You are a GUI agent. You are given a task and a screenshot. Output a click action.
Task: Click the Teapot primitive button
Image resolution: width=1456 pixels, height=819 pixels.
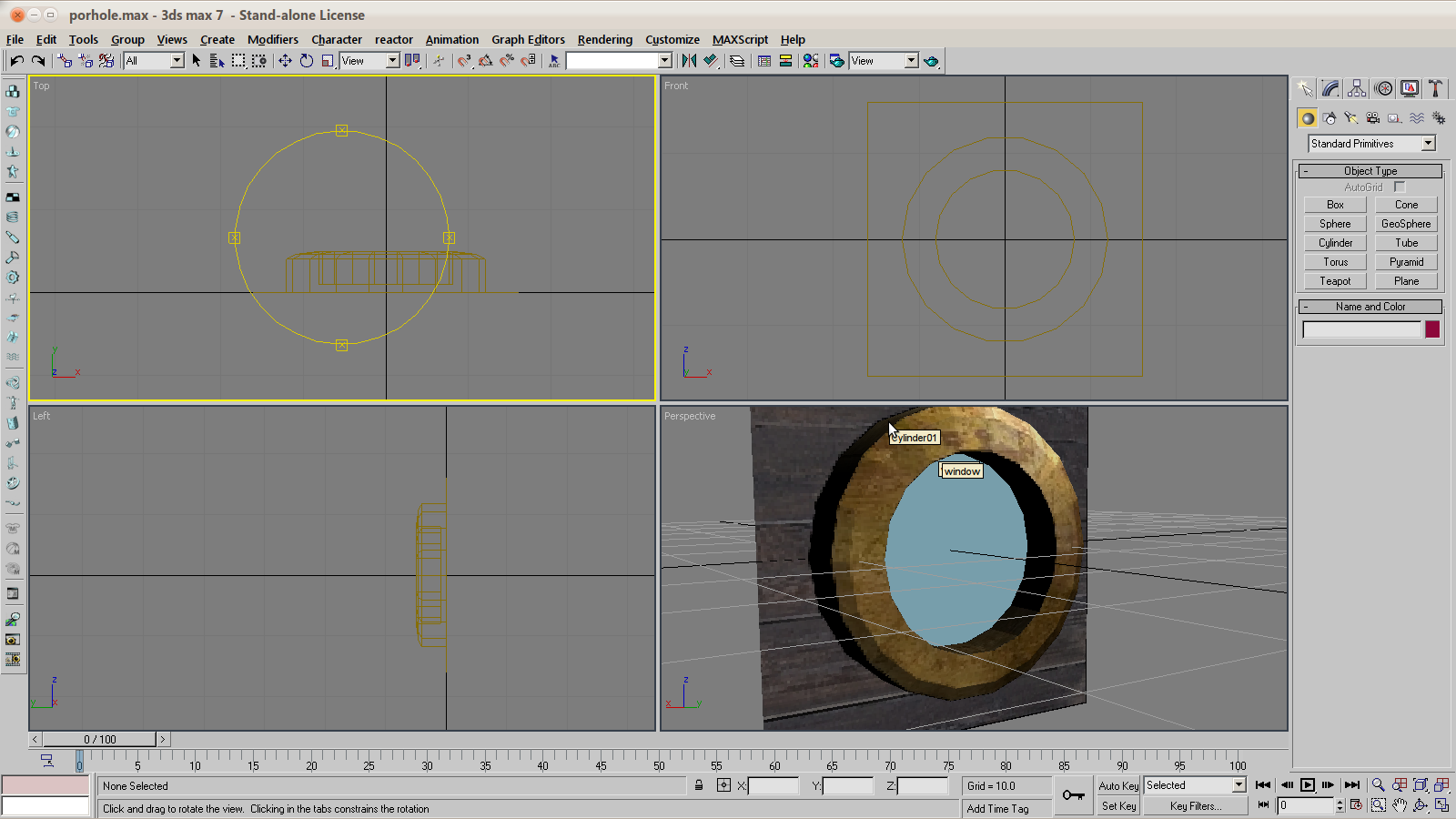tap(1335, 281)
